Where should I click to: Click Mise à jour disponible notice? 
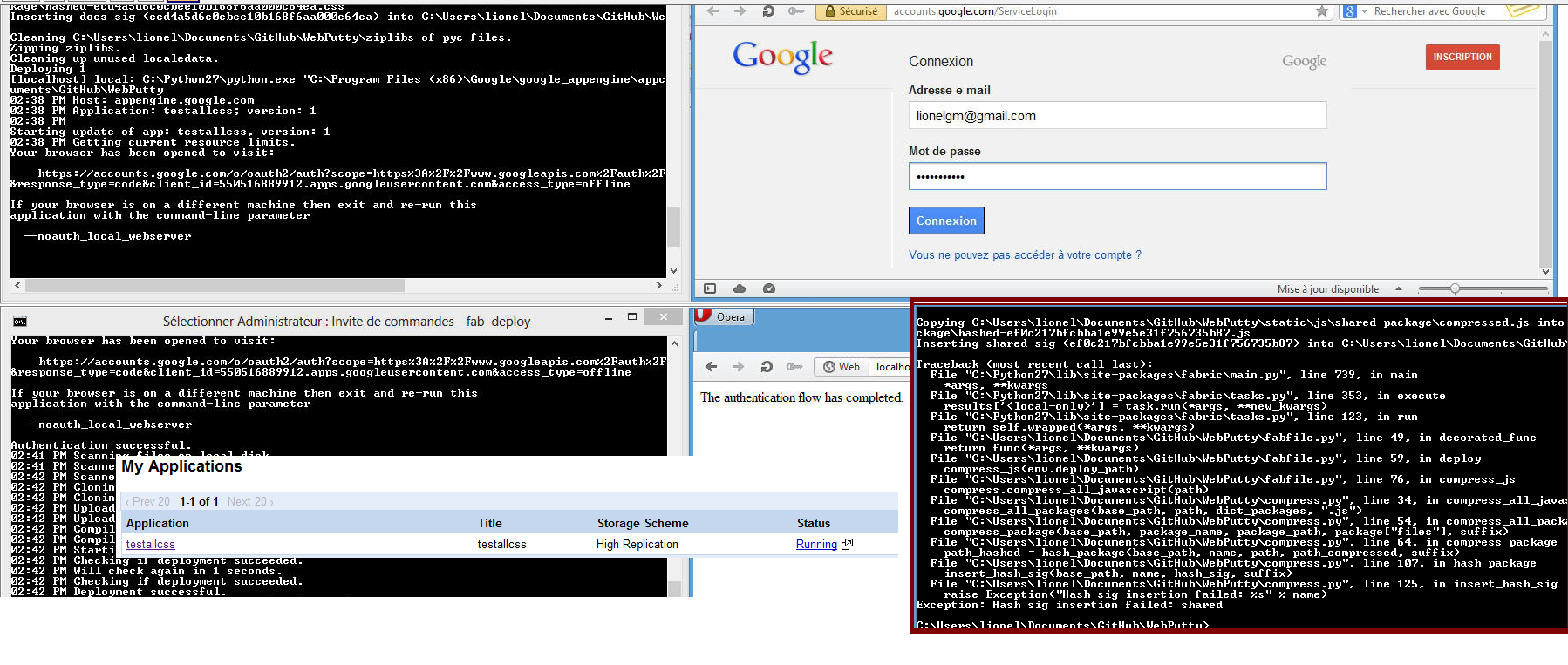(1328, 289)
